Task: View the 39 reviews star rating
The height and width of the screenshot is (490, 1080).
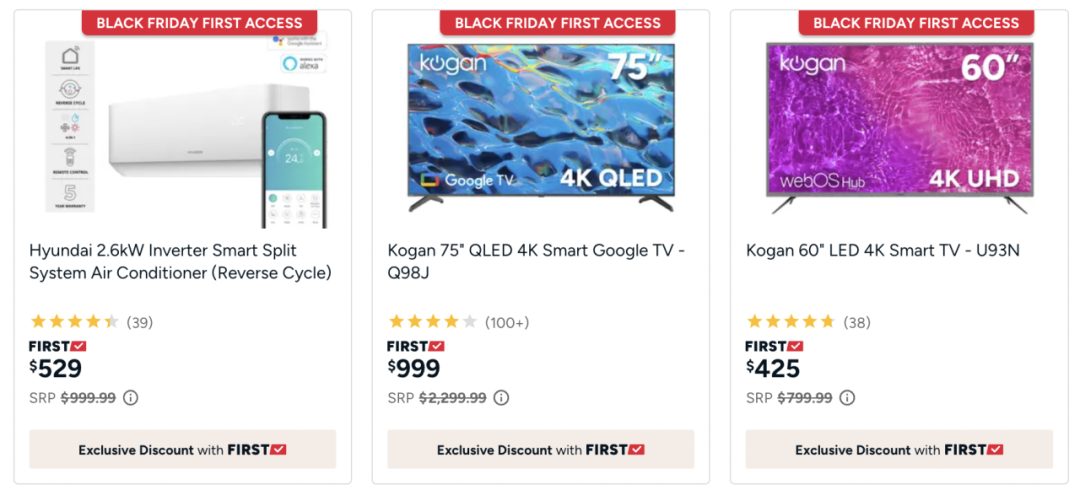Action: click(91, 322)
